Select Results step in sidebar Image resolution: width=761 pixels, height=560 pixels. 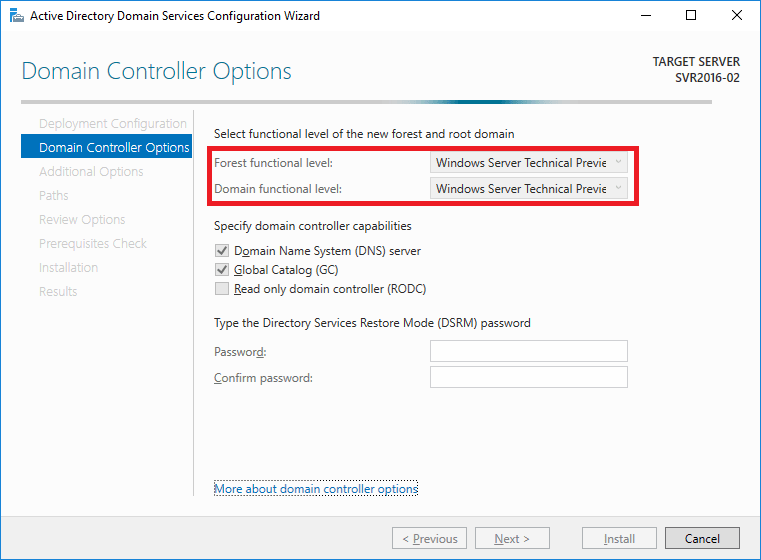click(58, 292)
